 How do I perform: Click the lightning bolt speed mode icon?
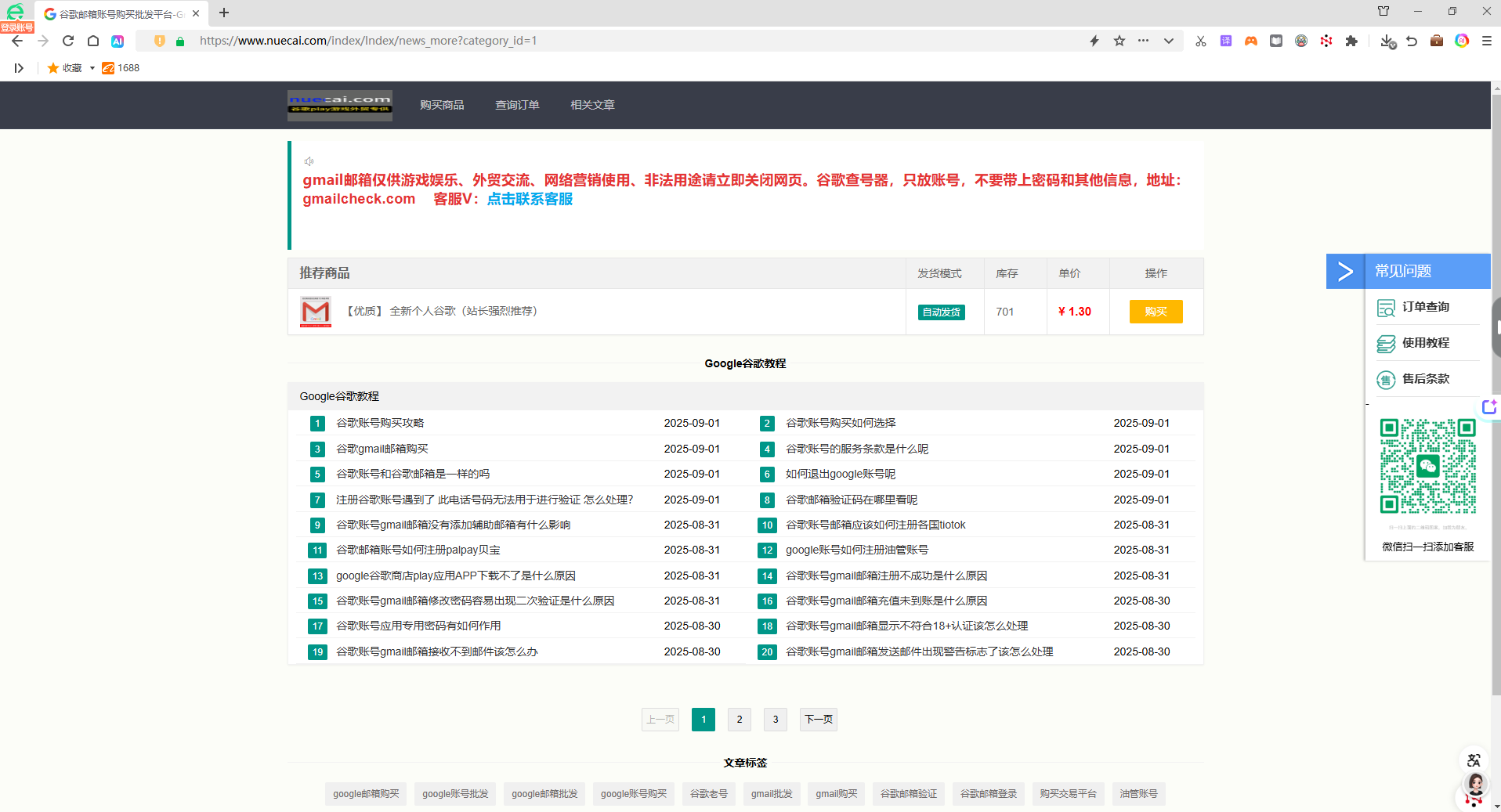tap(1094, 41)
